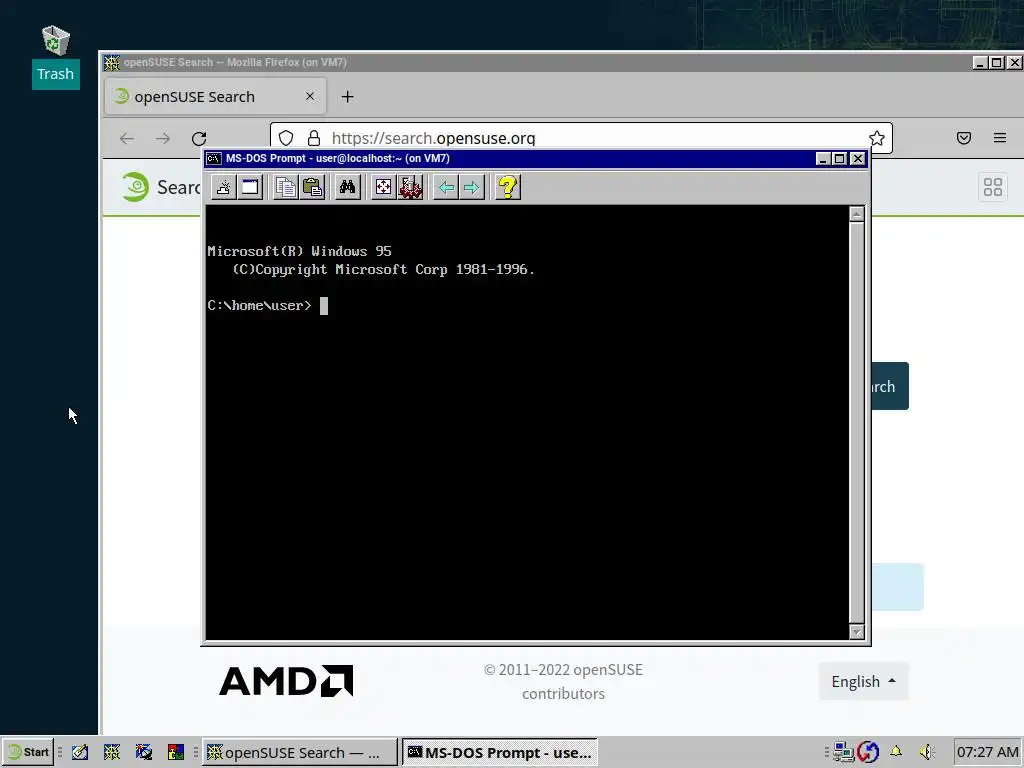Click the 07:27 AM taskbar clock
The height and width of the screenshot is (768, 1024).
click(x=987, y=752)
